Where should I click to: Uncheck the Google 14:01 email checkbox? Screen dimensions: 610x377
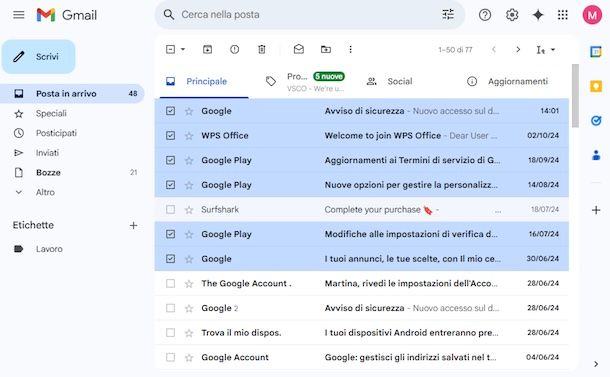[x=170, y=111]
